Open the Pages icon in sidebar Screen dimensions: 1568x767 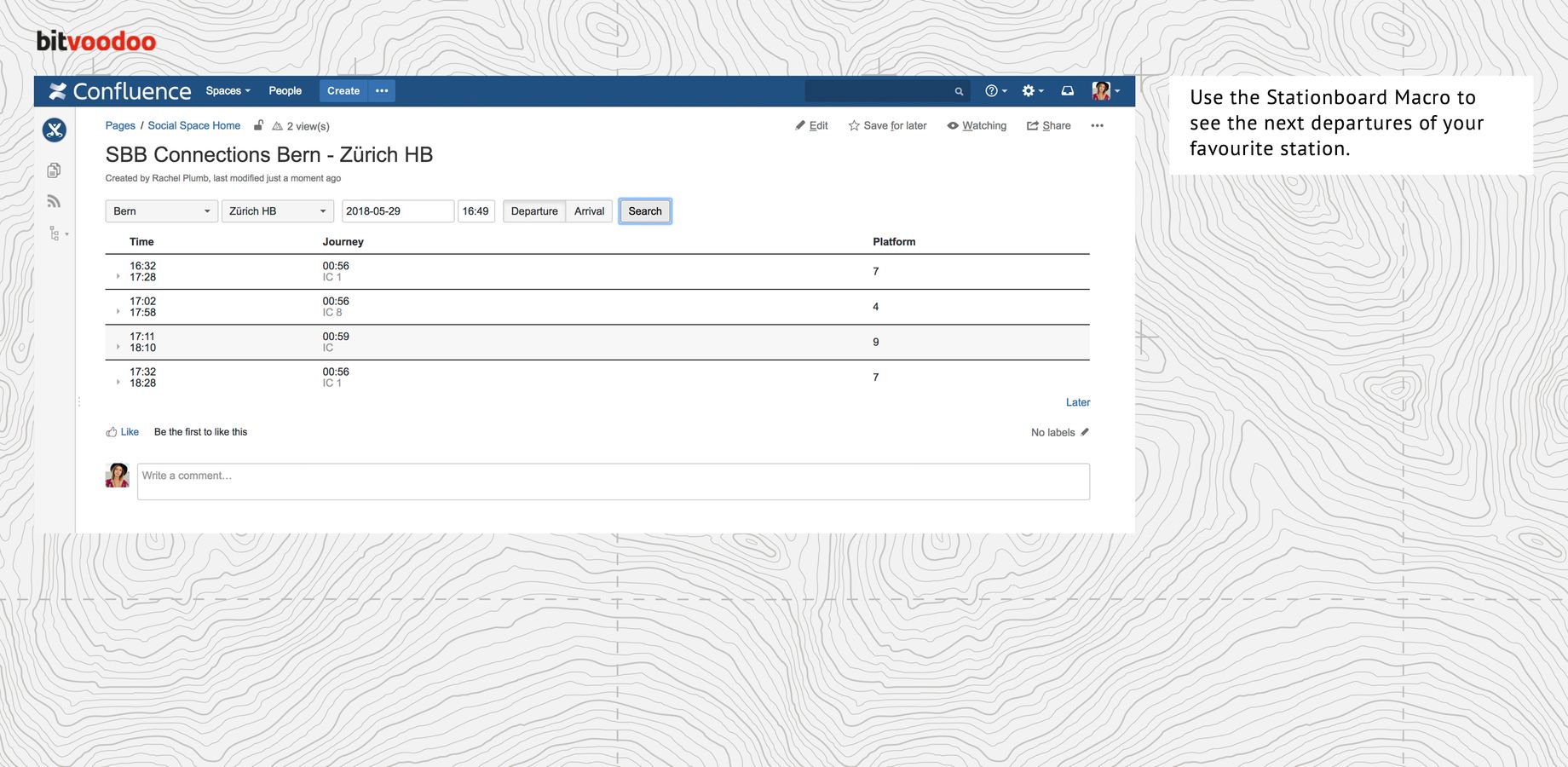(54, 170)
